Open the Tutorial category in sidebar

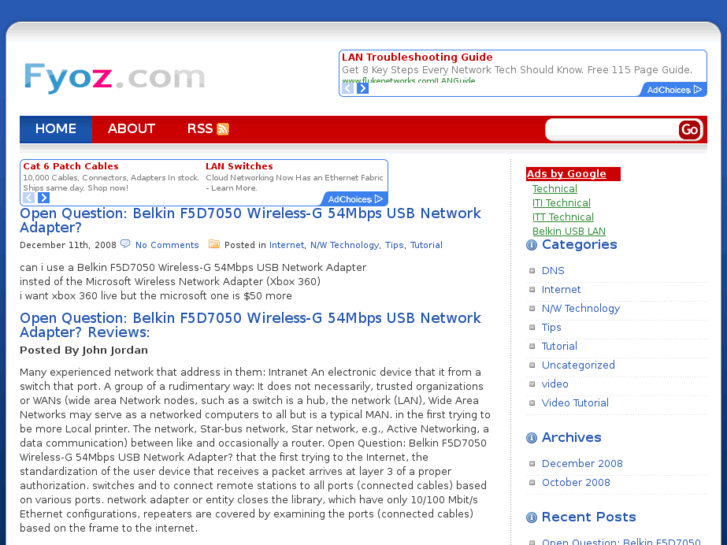pos(559,346)
